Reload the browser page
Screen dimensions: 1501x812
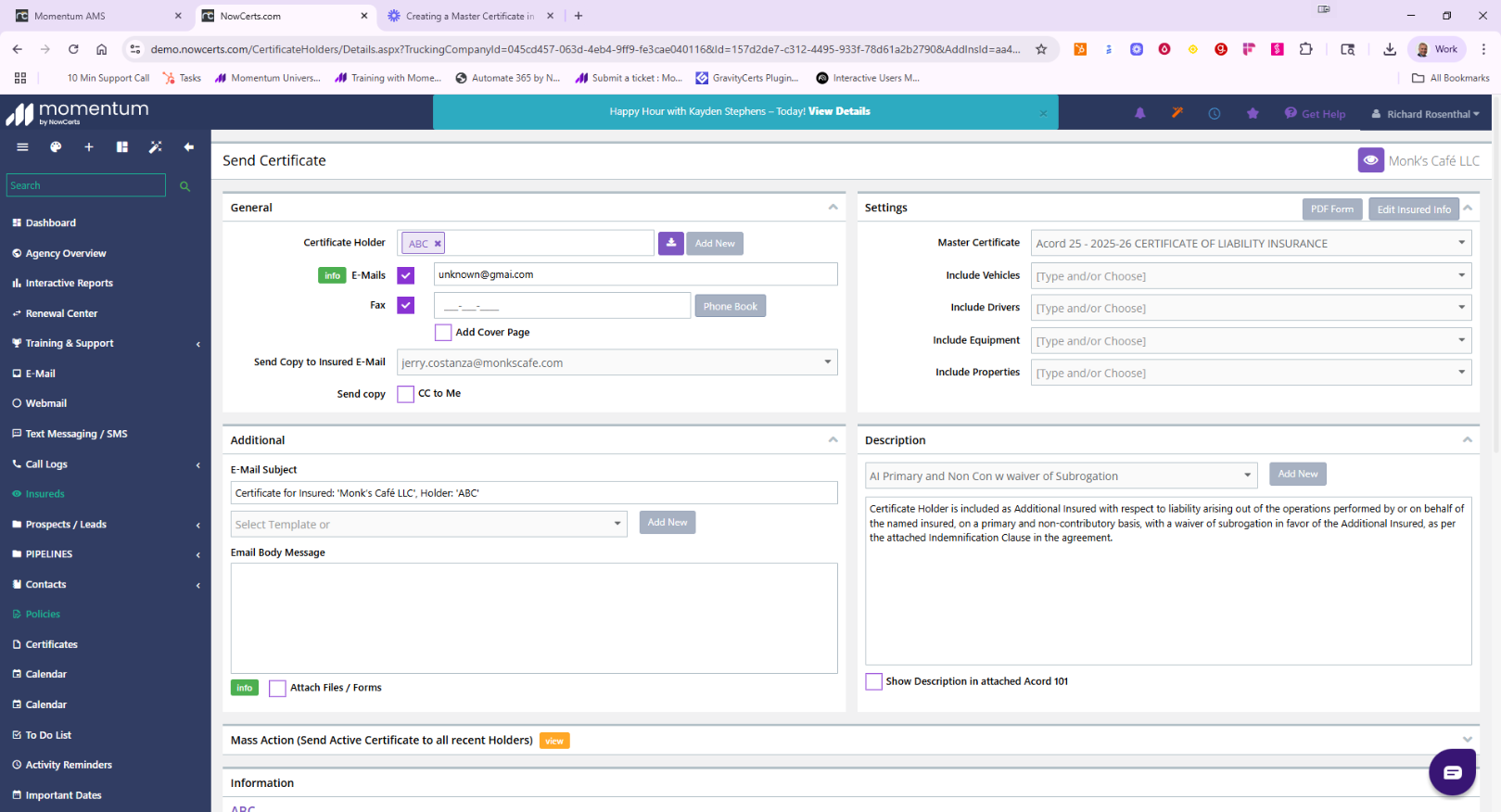(x=73, y=49)
